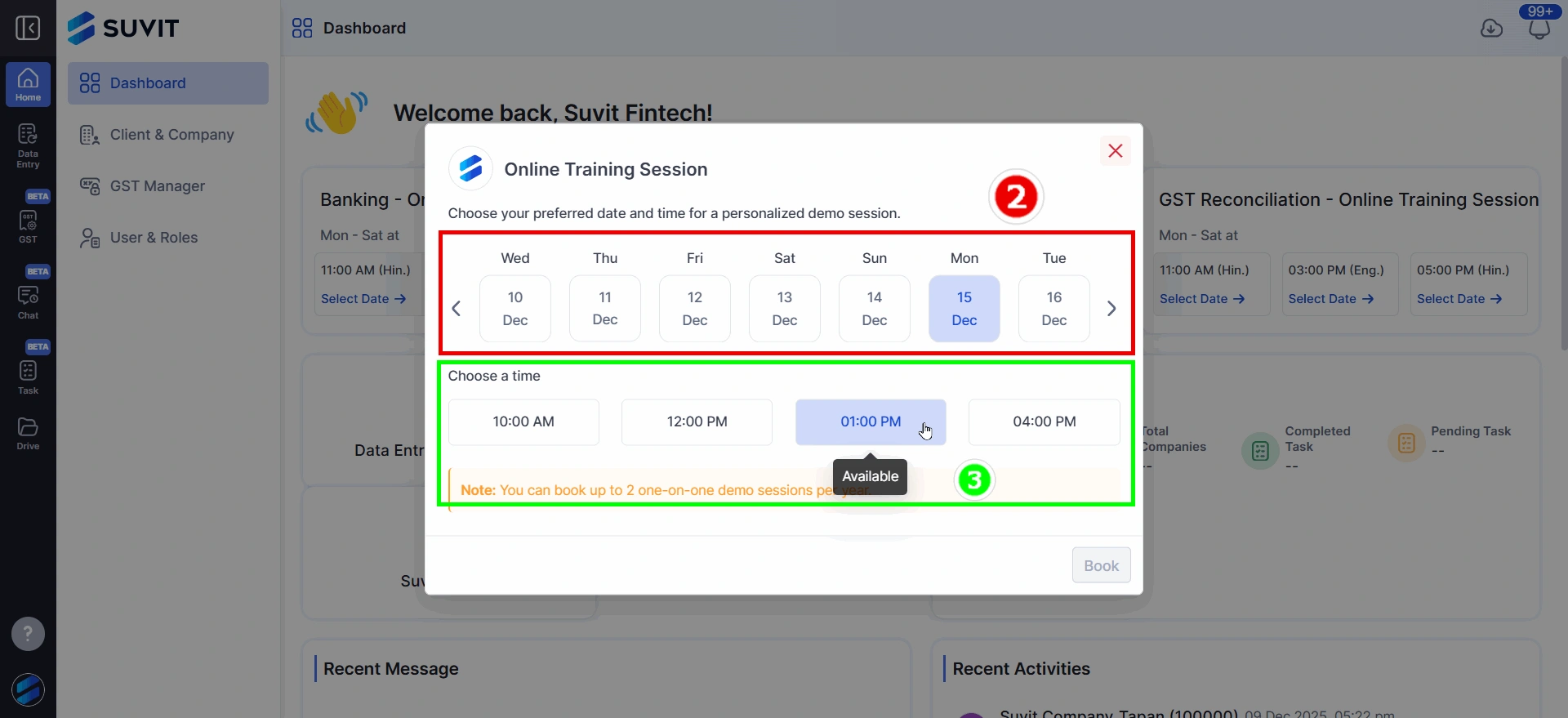Open the GST beta sidebar icon
This screenshot has width=1568, height=718.
pos(28,224)
